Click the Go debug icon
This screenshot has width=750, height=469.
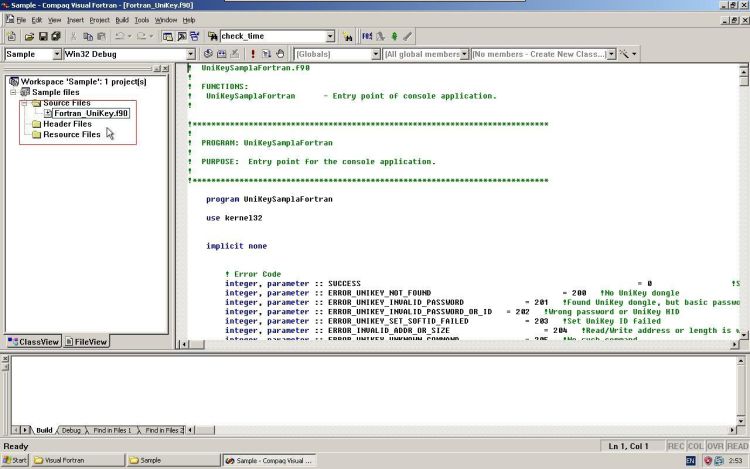266,54
